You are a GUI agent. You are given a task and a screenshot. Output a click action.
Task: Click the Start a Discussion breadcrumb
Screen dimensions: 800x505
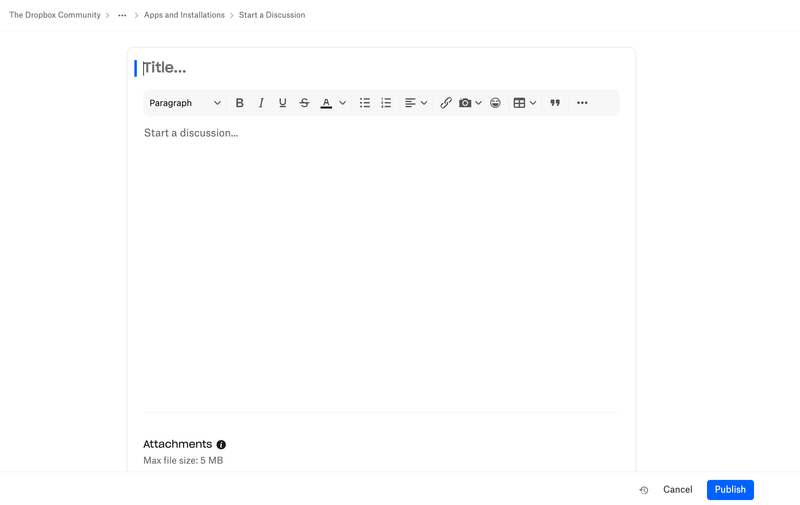point(272,15)
